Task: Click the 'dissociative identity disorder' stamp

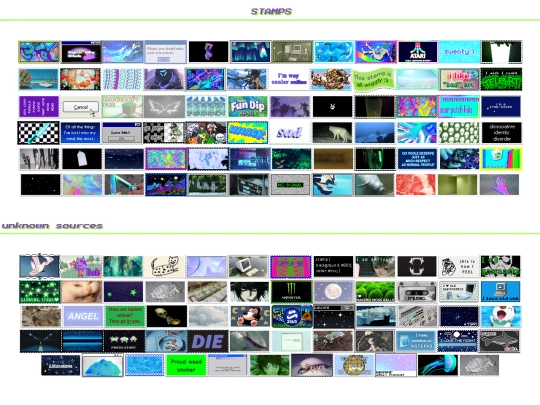Action: (x=501, y=133)
